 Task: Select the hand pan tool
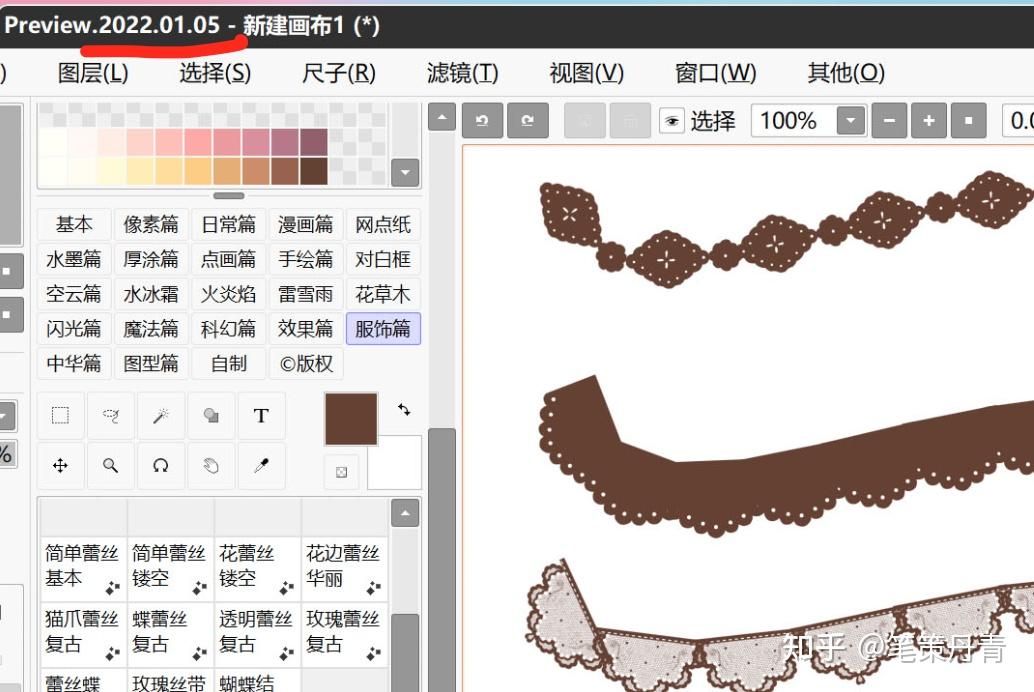pyautogui.click(x=211, y=466)
